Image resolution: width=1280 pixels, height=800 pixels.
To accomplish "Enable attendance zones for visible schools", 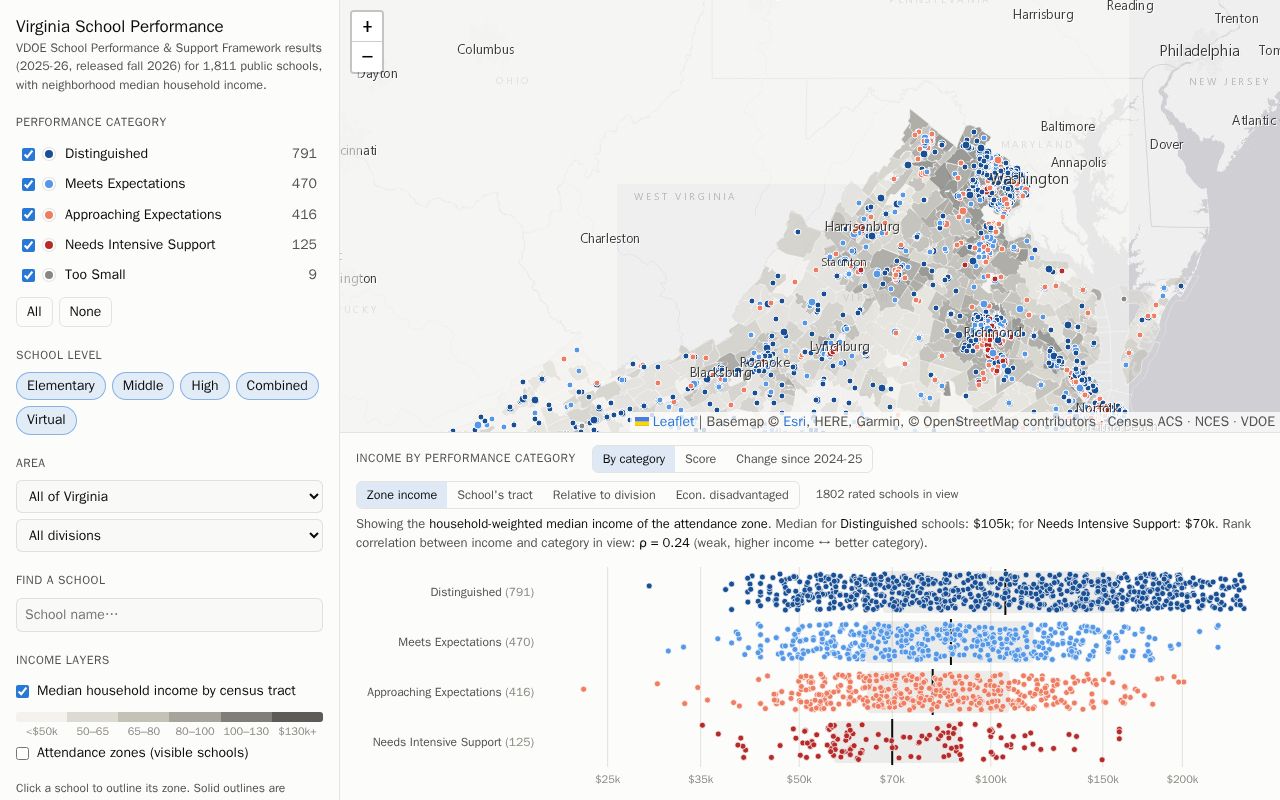I will [22, 753].
